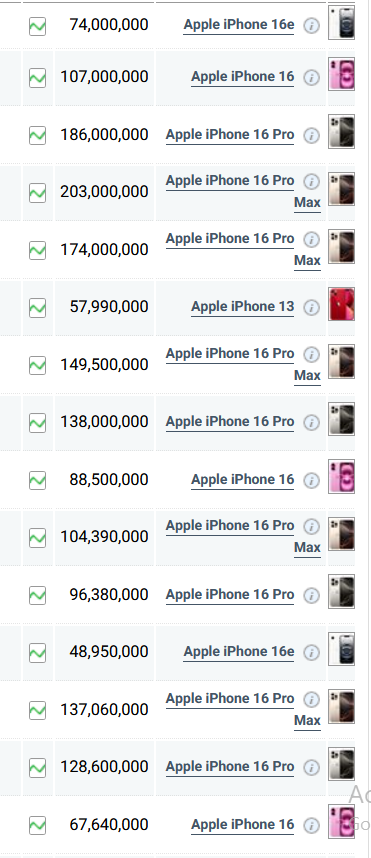Viewport: 371px width, 858px height.
Task: Open Apple iPhone 16e link priced 74,000,000
Action: (x=239, y=25)
